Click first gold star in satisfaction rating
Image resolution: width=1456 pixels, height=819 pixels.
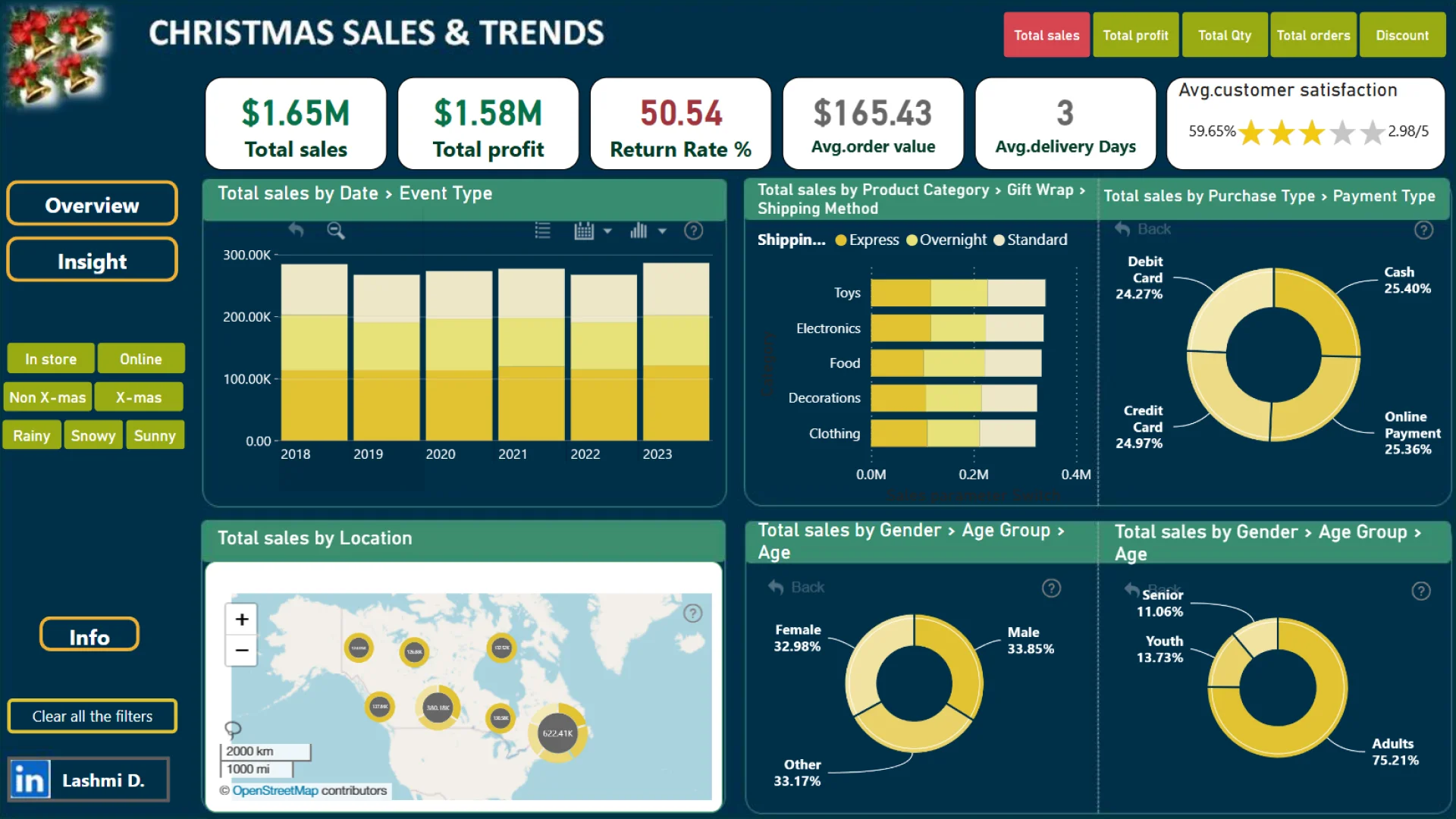click(x=1251, y=133)
